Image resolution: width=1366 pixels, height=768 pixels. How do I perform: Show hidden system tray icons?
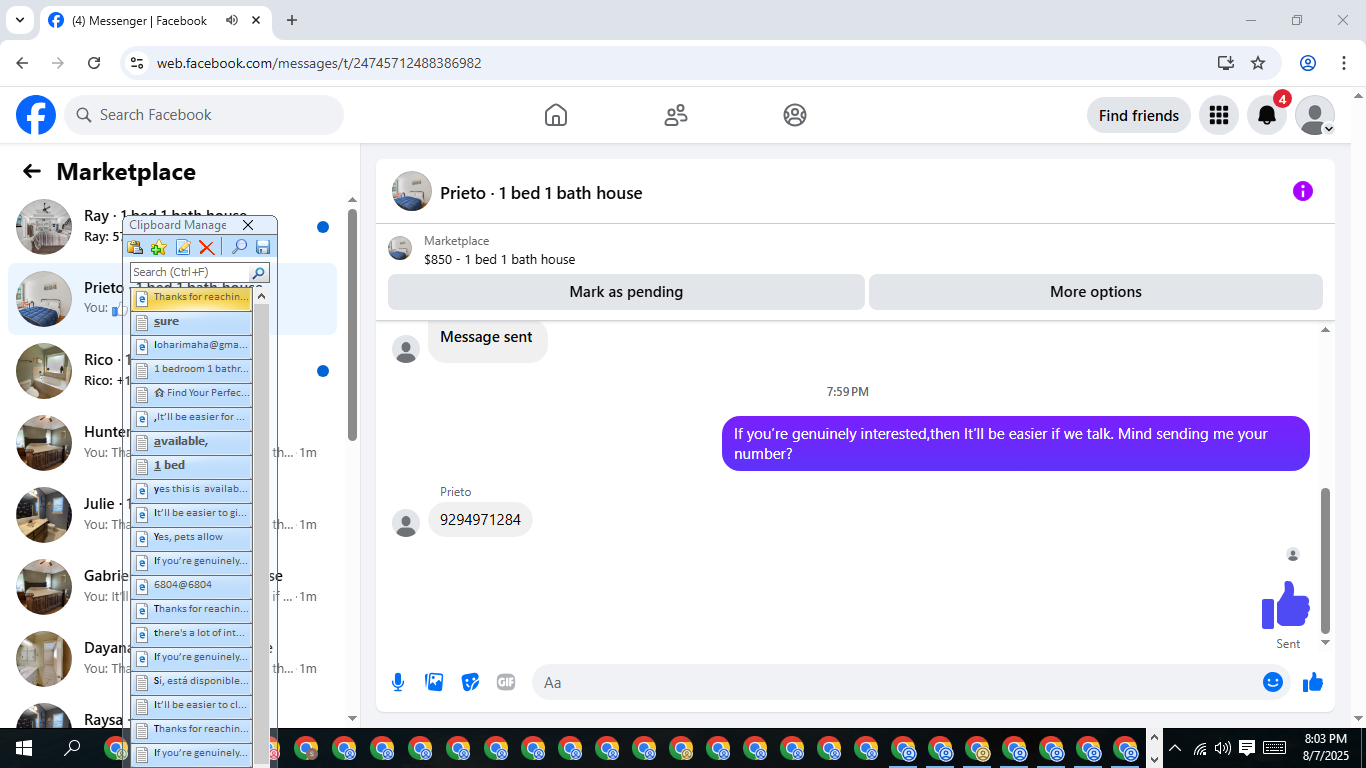click(x=1175, y=748)
